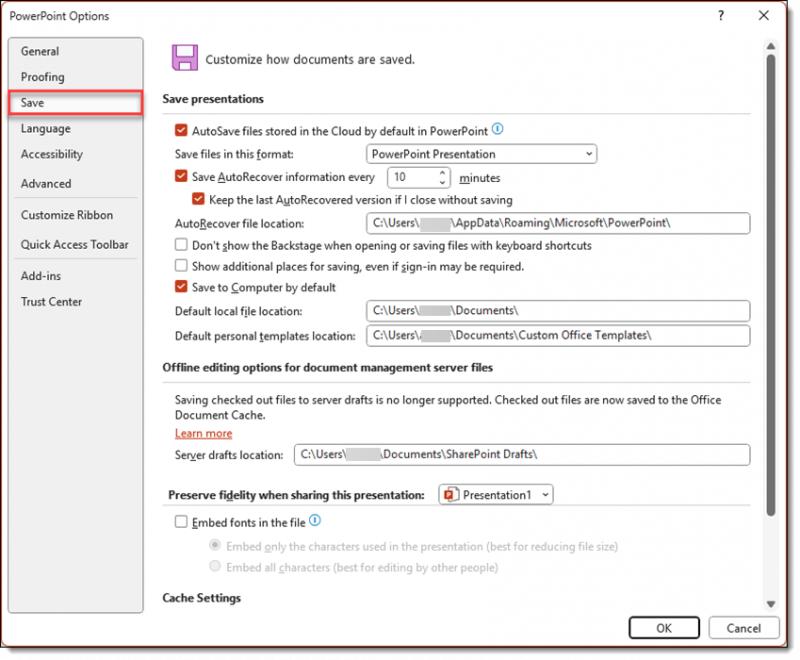800x660 pixels.
Task: Decrease AutoRecover minutes with down arrow
Action: coord(442,182)
